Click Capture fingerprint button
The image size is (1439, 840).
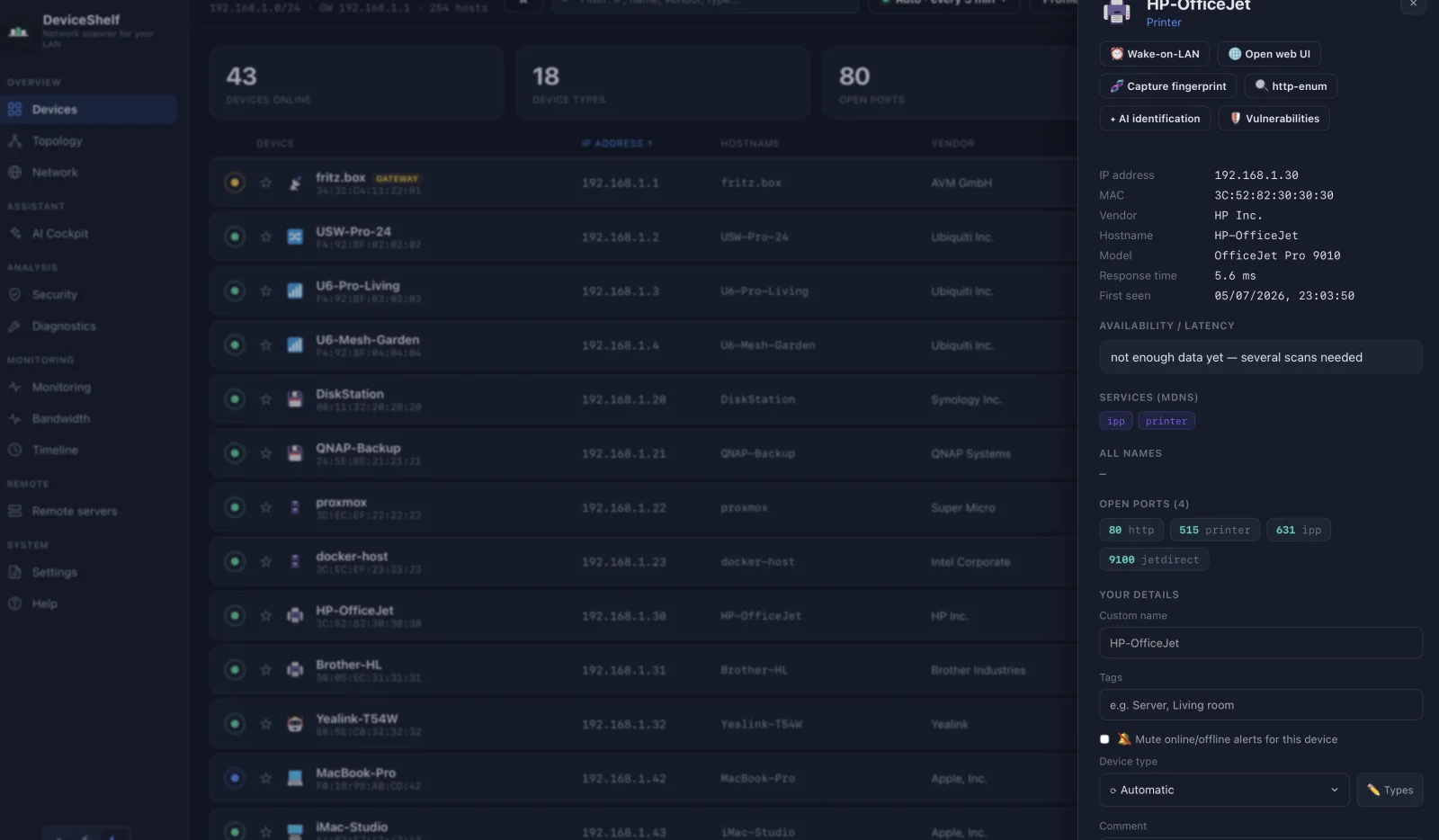coord(1167,86)
